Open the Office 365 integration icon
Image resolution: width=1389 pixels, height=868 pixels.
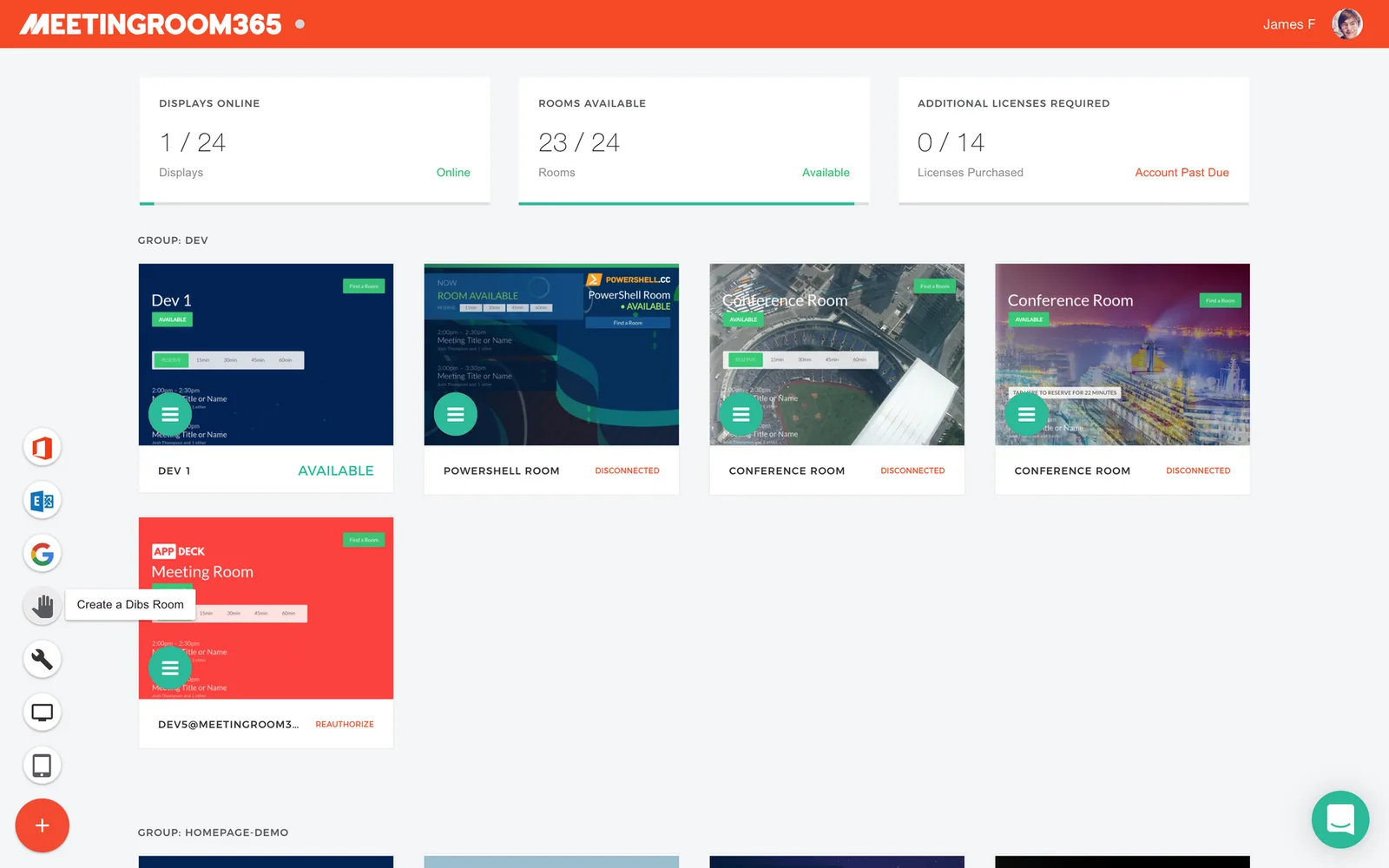(x=42, y=448)
